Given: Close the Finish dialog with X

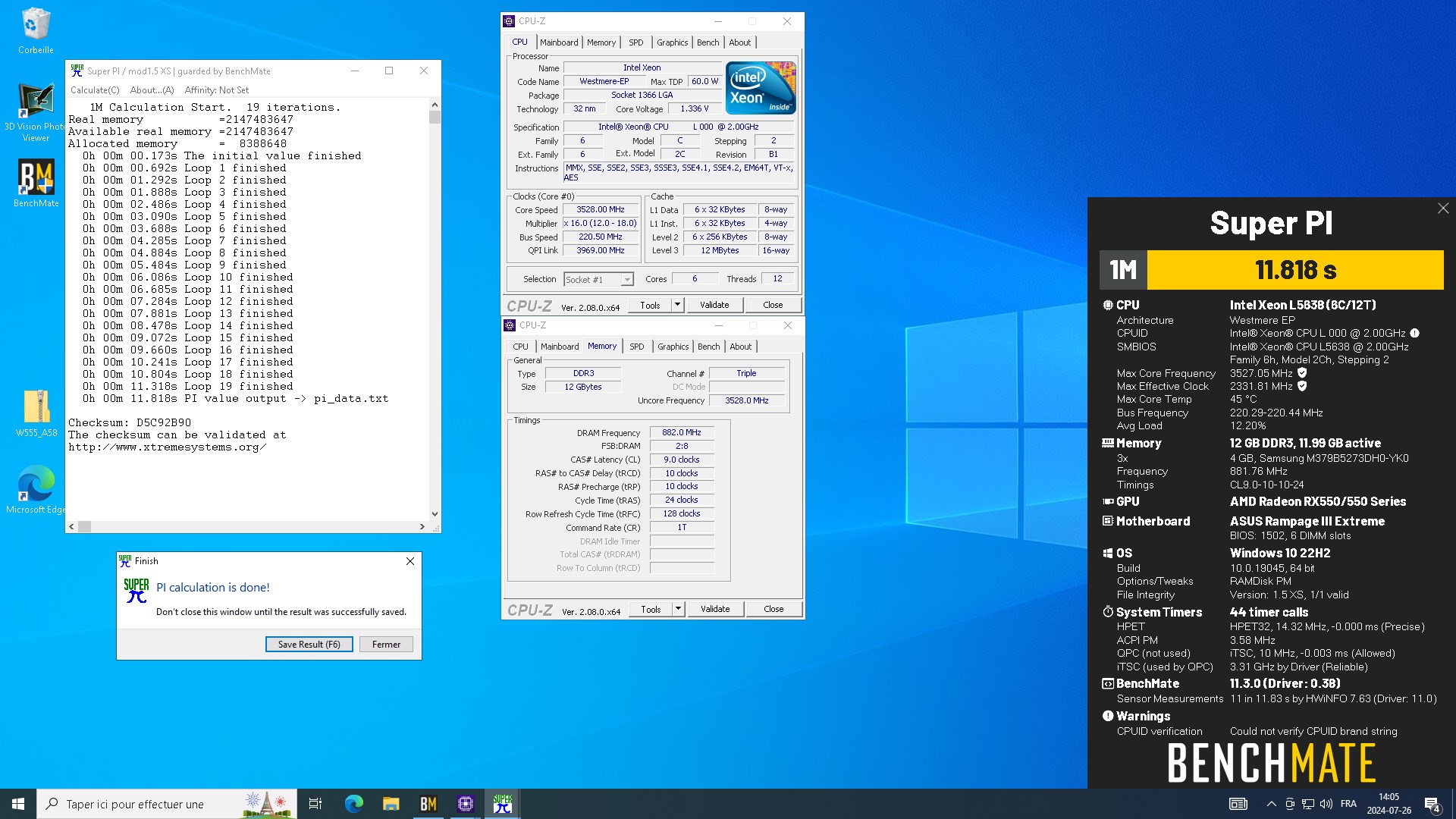Looking at the screenshot, I should (410, 561).
